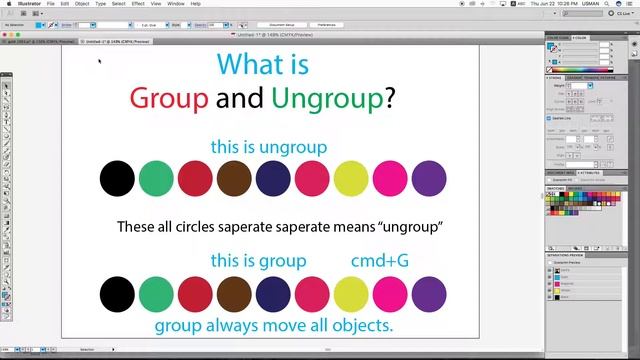Toggle visibility of the CMYK separation
Viewport: 640px width, 360px height.
549,270
